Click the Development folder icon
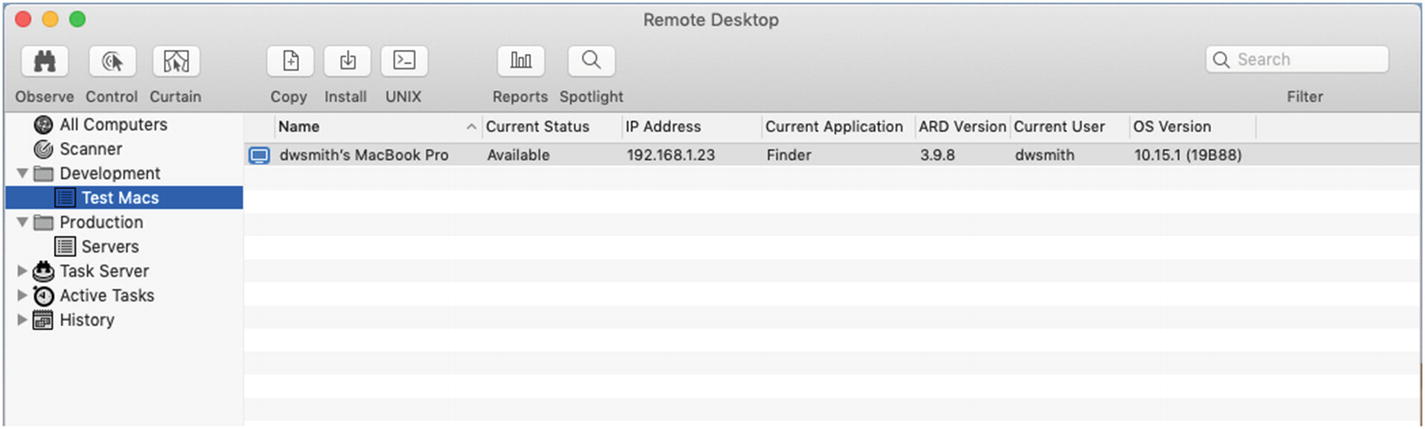Viewport: 1425px width, 429px height. [x=43, y=173]
